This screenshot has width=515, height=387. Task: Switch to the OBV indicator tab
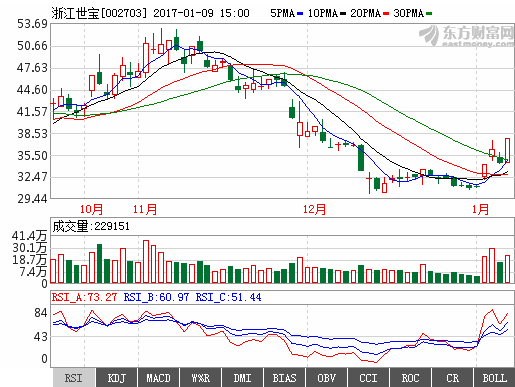[x=326, y=378]
